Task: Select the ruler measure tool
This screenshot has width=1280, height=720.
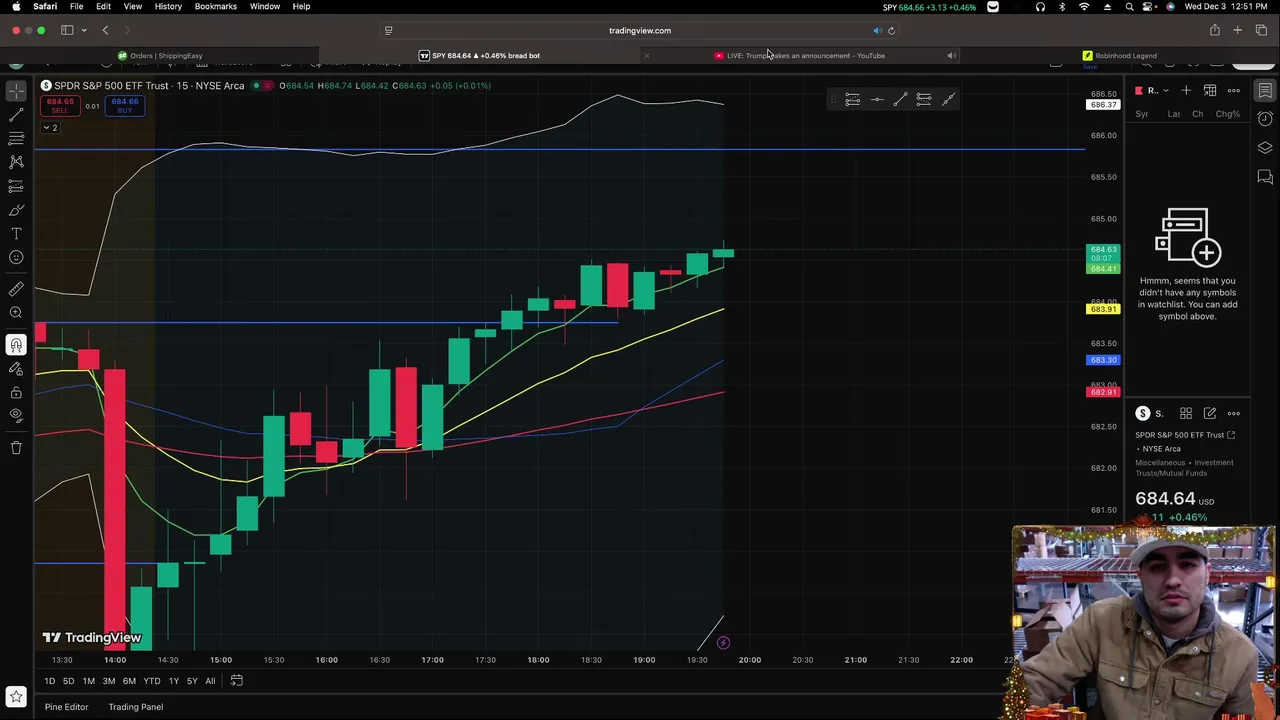Action: [16, 289]
